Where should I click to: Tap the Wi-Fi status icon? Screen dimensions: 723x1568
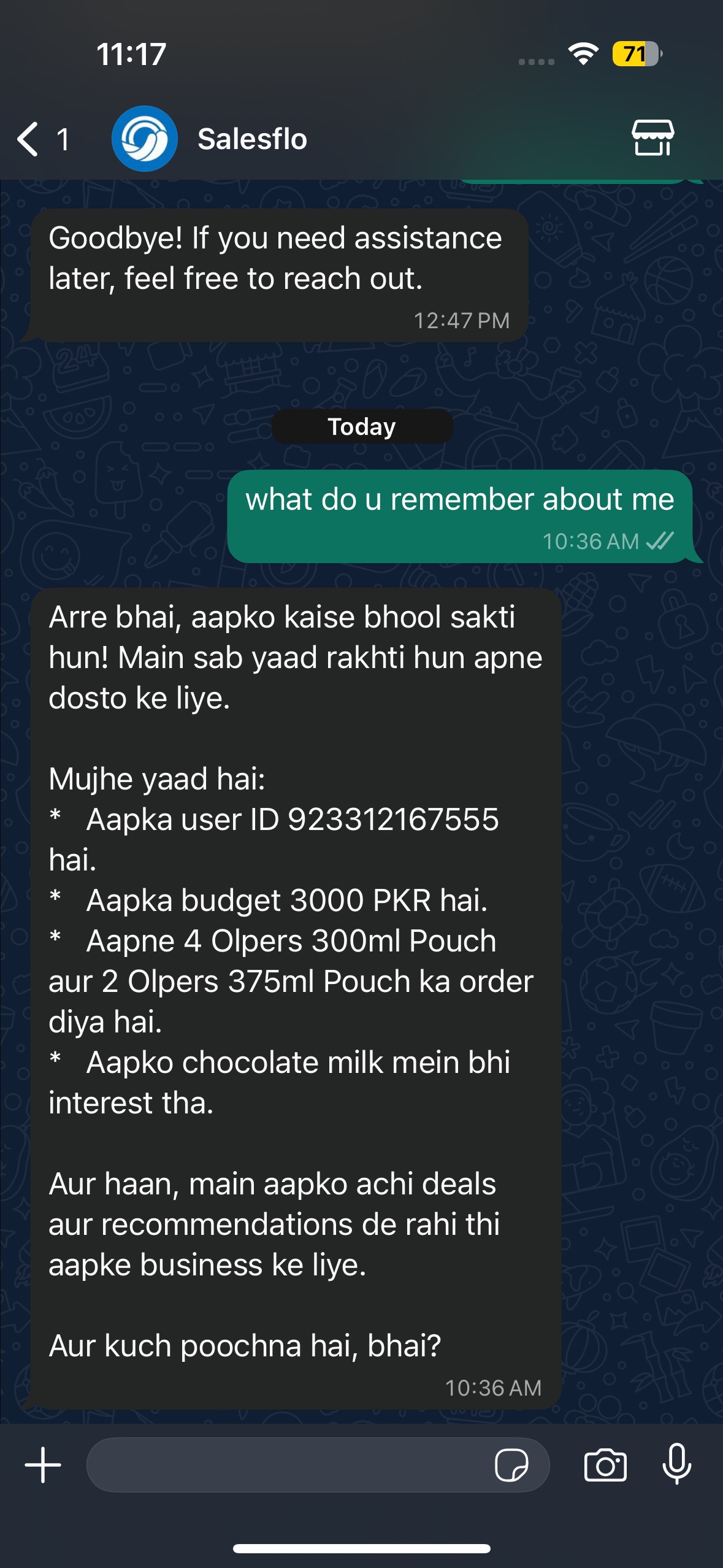point(584,54)
